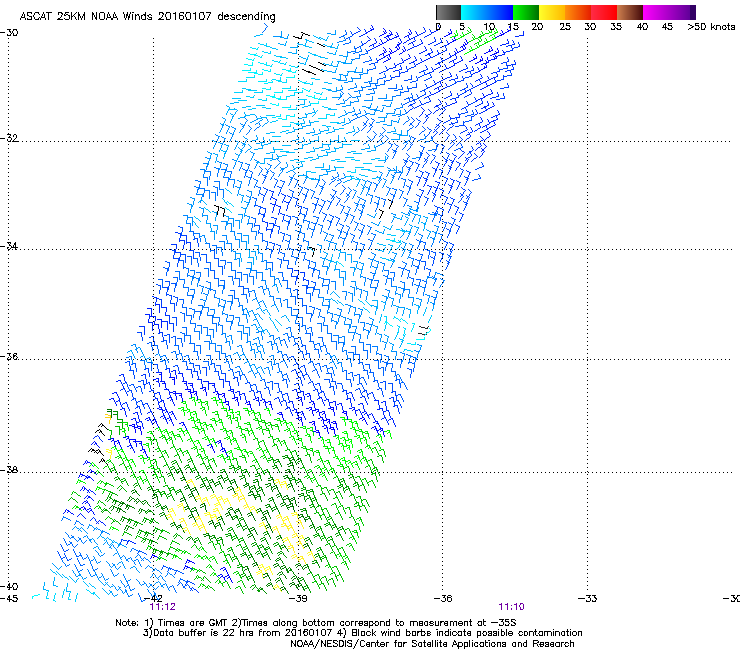The image size is (740, 650).
Task: Select the latitude axis label '-34'
Action: (9, 246)
